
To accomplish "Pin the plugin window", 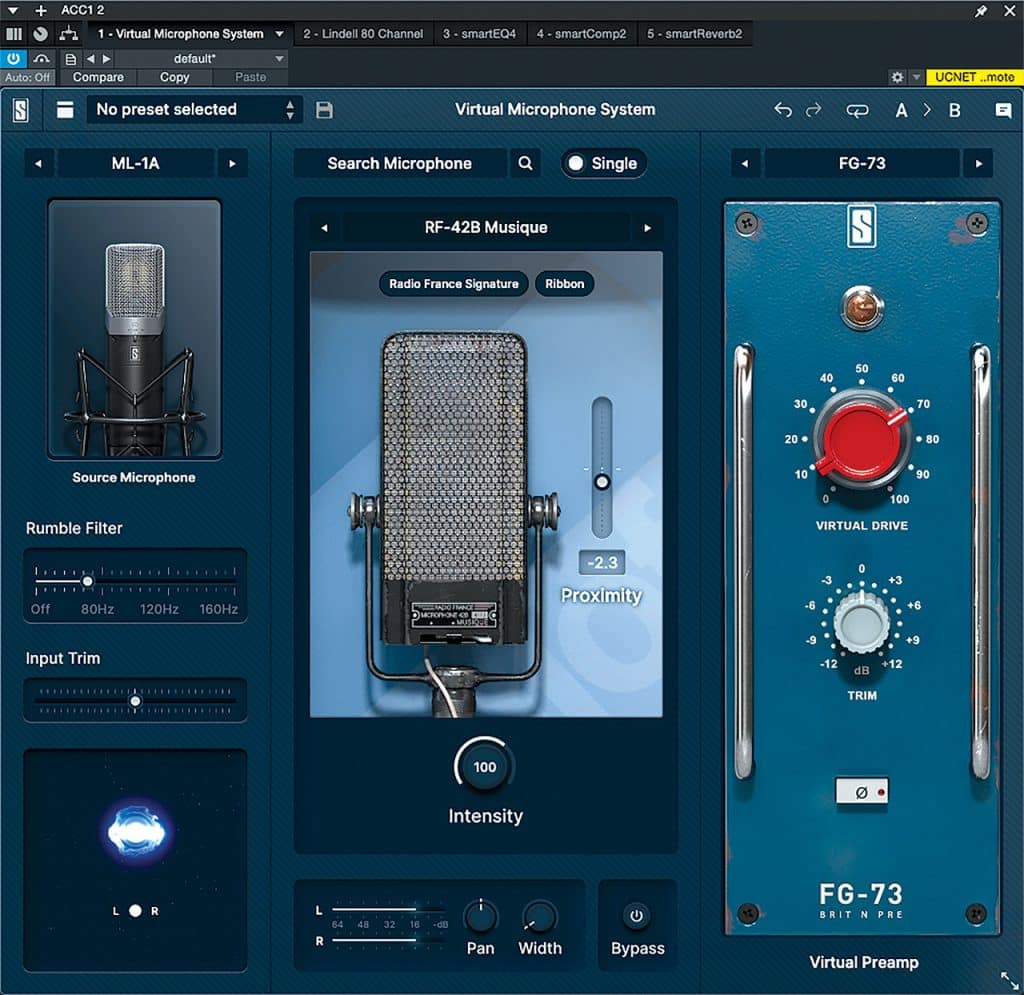I will click(x=981, y=10).
